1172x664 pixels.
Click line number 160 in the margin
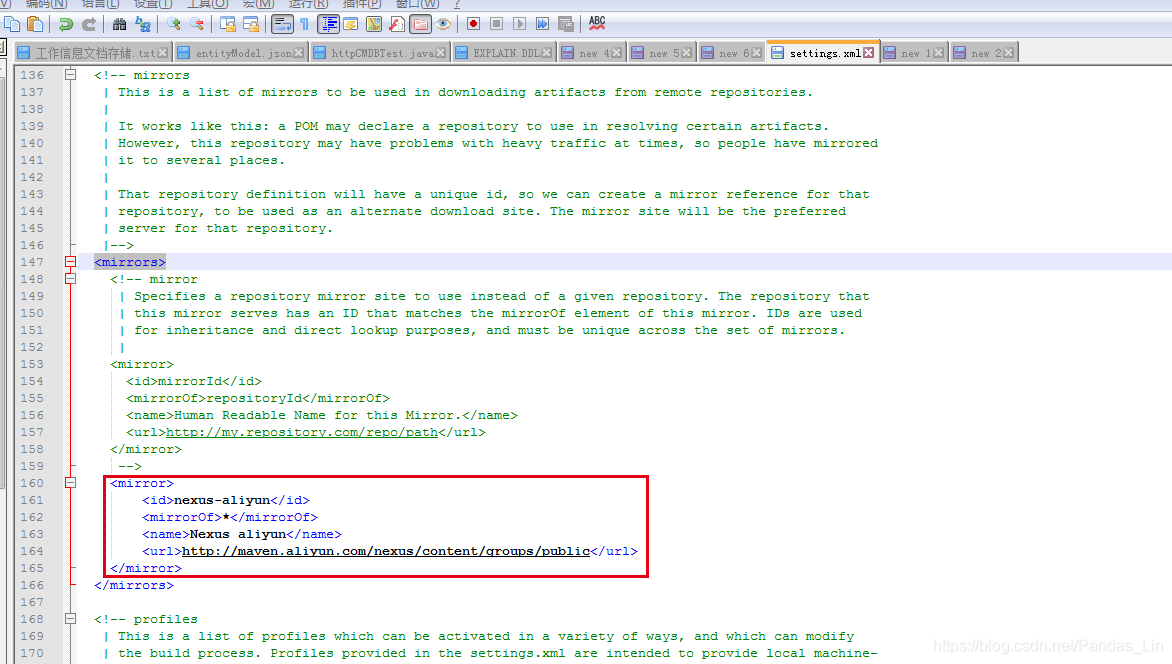click(x=32, y=483)
